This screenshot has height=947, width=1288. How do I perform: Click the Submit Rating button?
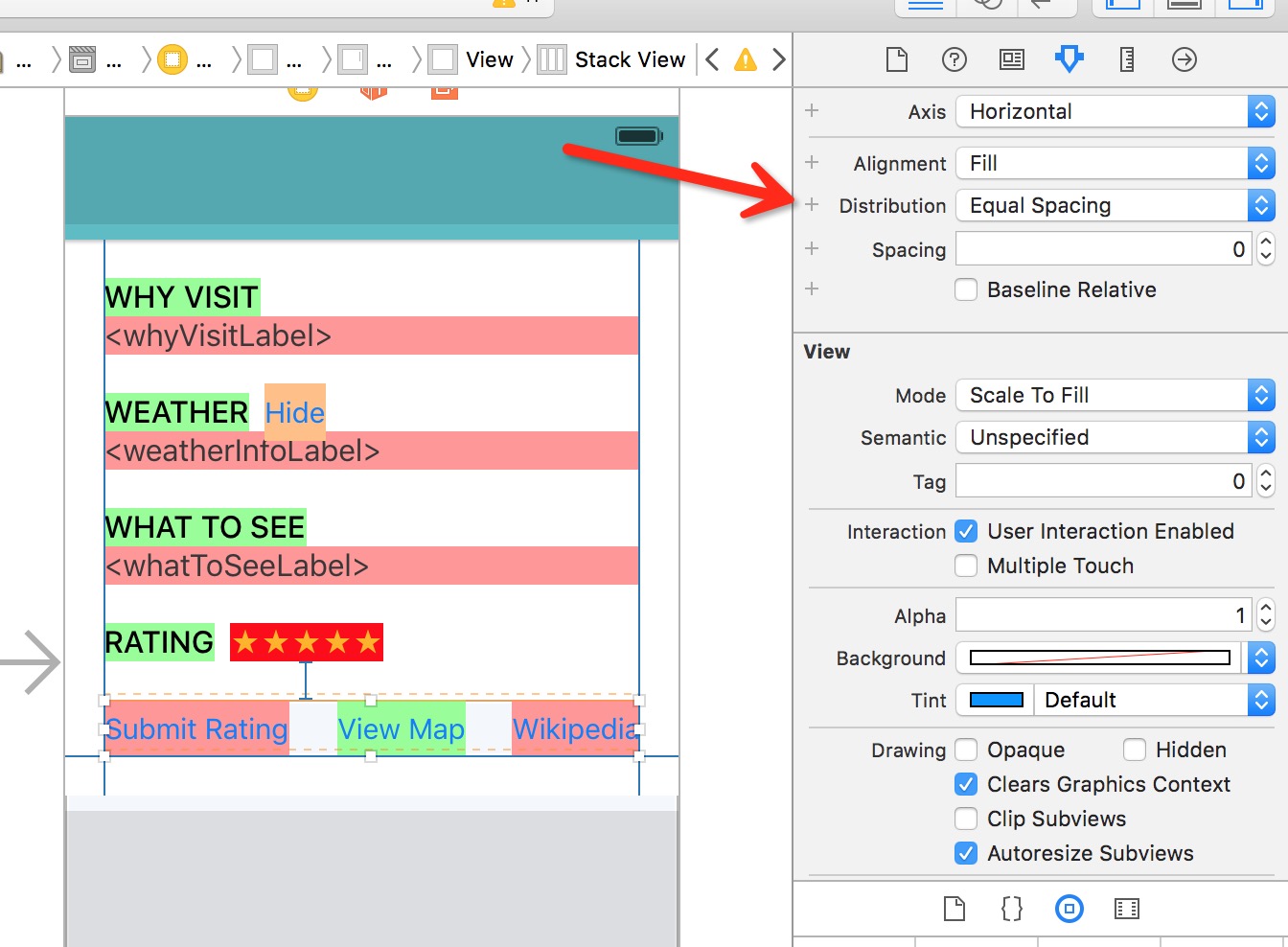pyautogui.click(x=197, y=729)
